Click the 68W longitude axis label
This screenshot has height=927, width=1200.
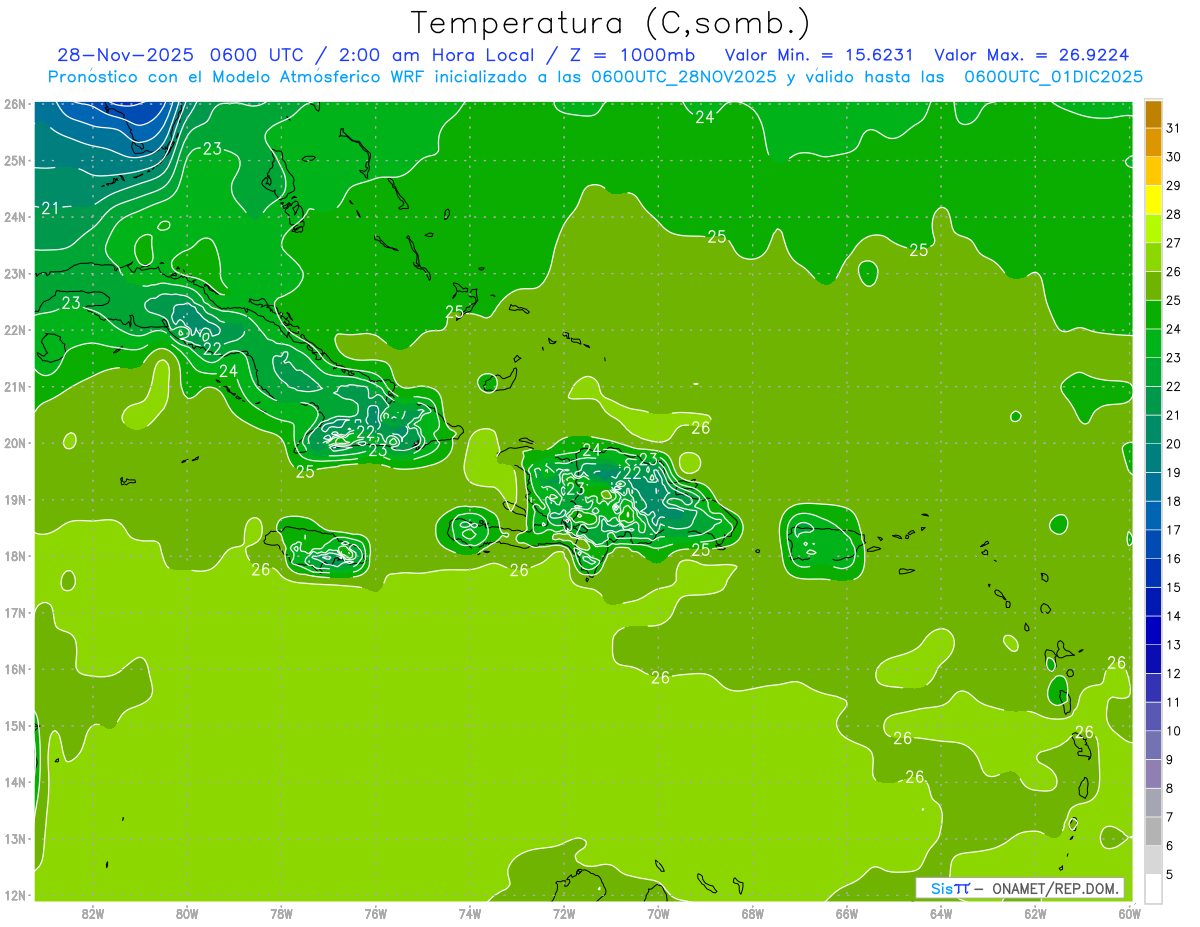click(753, 913)
